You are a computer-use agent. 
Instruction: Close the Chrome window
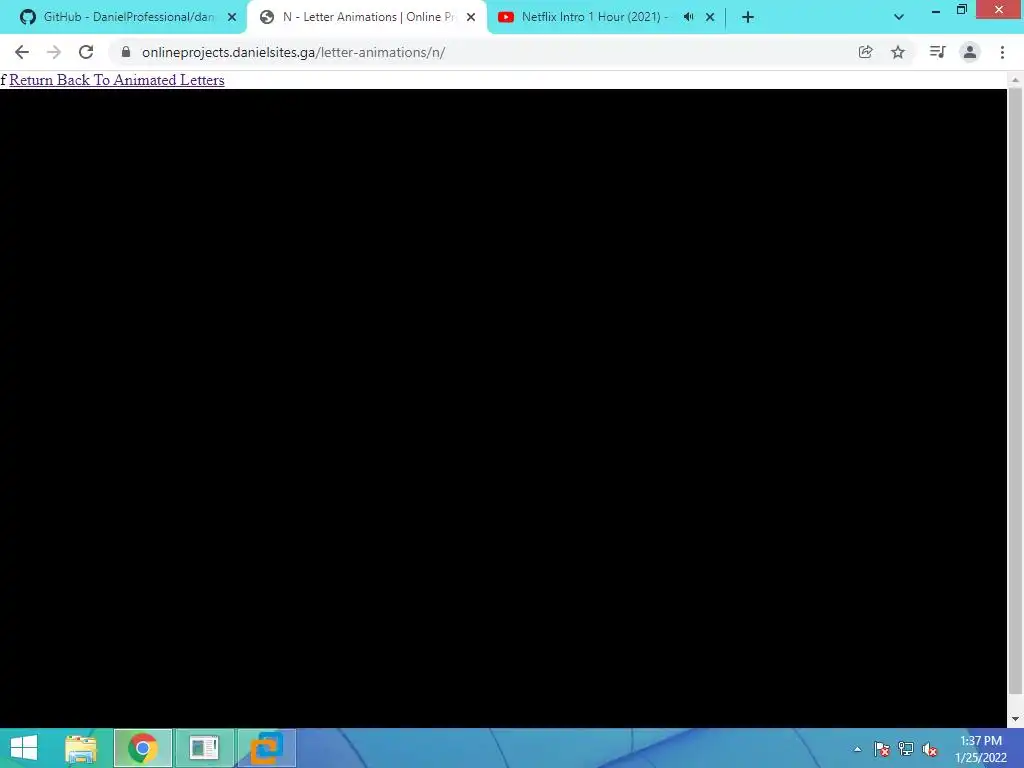pyautogui.click(x=999, y=9)
